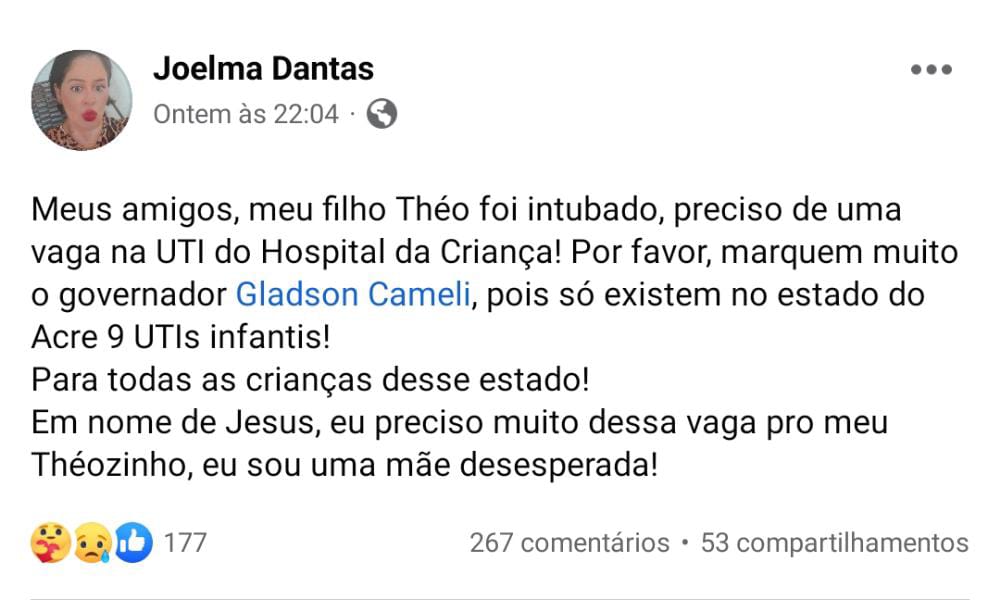The image size is (1000, 611).
Task: Click the line 'Em nome de Jesus, eu preciso'
Action: [460, 423]
